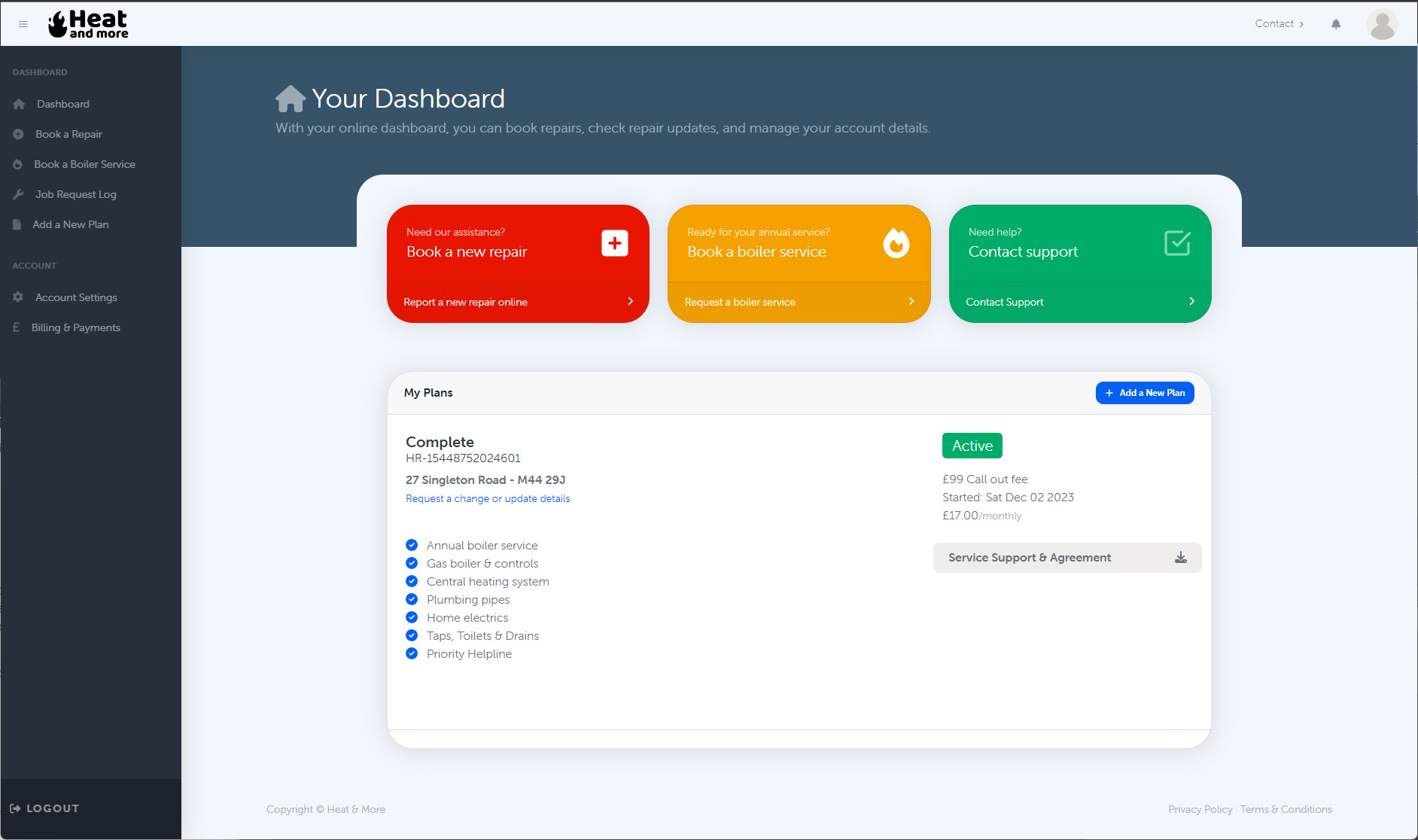Click arrow next to Request a boiler service

click(x=911, y=302)
